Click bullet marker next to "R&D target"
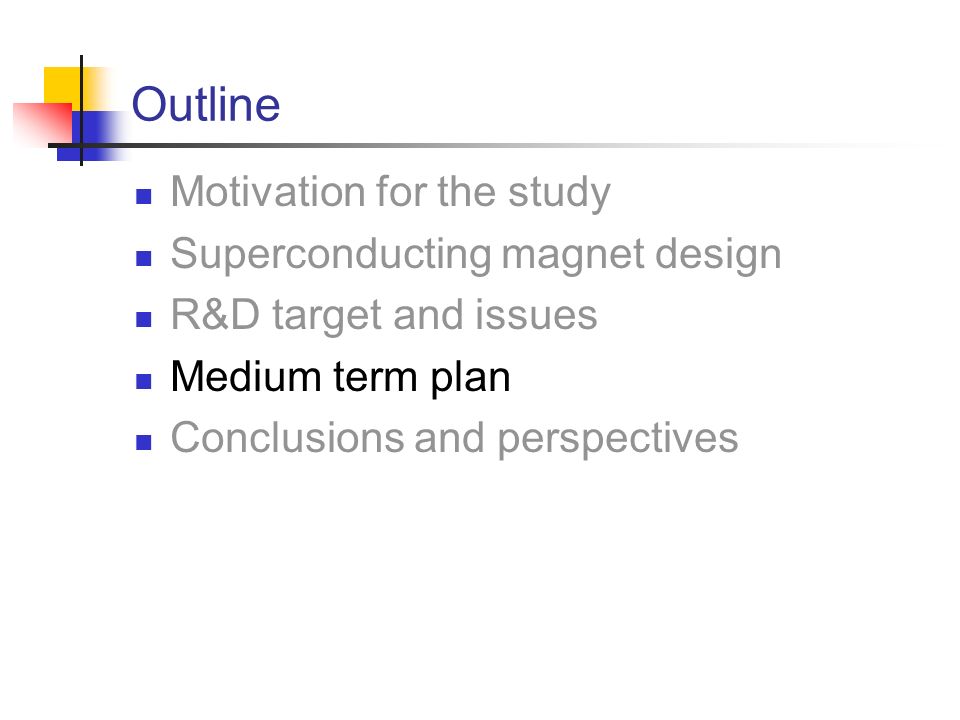 [x=143, y=320]
